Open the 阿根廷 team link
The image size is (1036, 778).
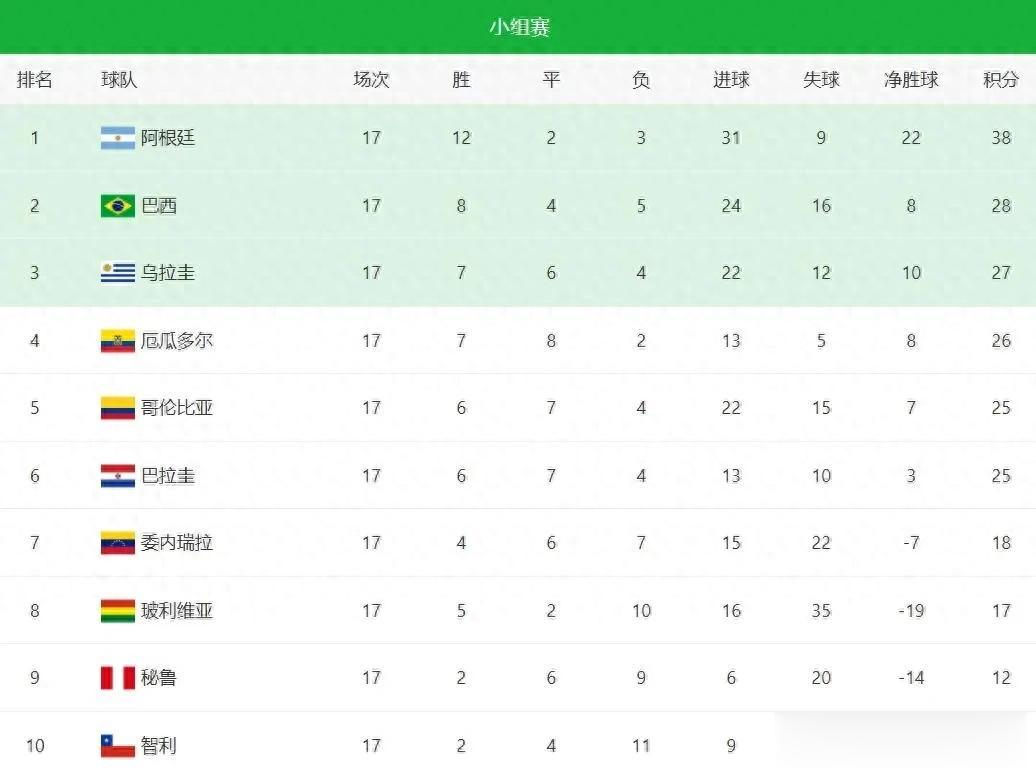(x=168, y=138)
